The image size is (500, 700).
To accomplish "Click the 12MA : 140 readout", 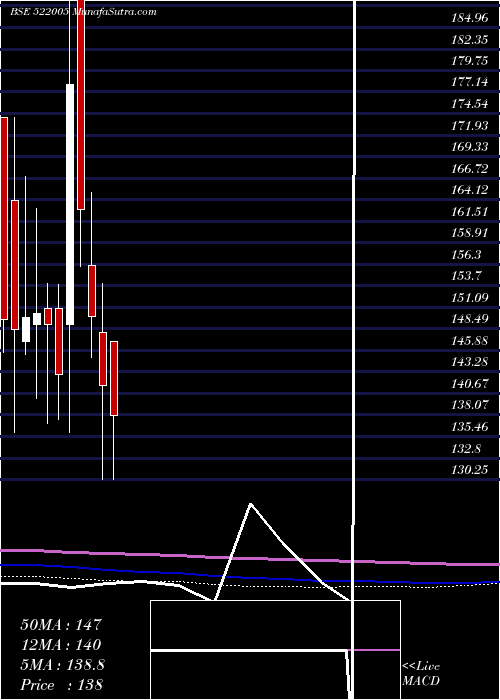I will (61, 645).
